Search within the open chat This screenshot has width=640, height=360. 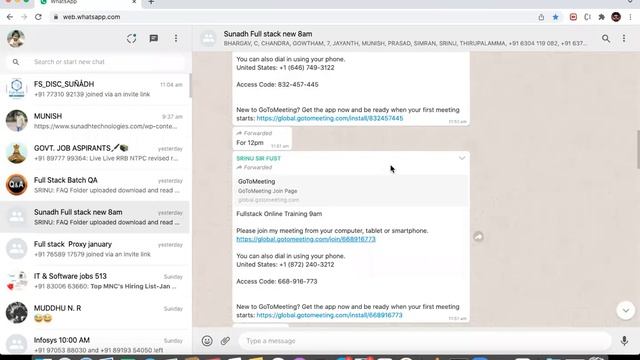[x=606, y=39]
